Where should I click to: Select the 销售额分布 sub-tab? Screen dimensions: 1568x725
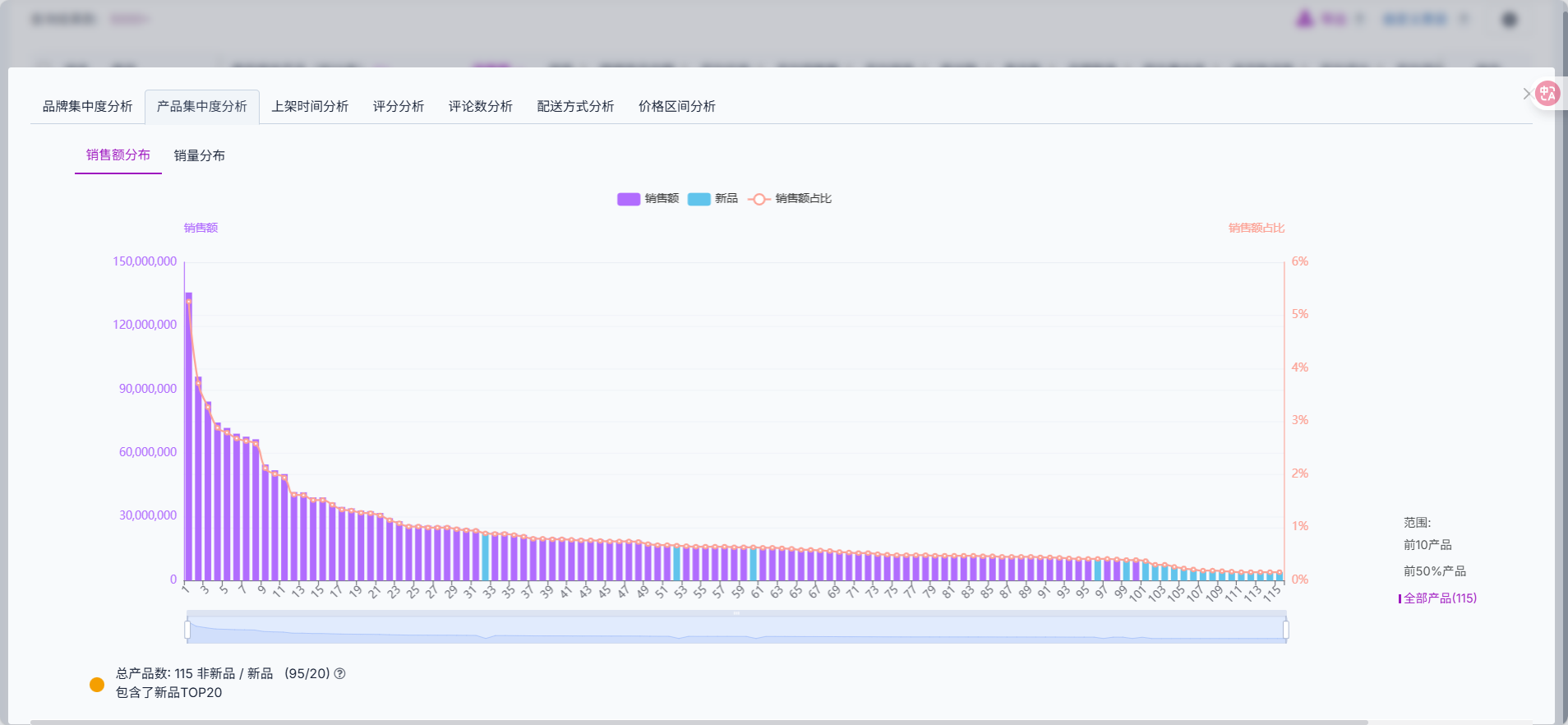pyautogui.click(x=118, y=155)
